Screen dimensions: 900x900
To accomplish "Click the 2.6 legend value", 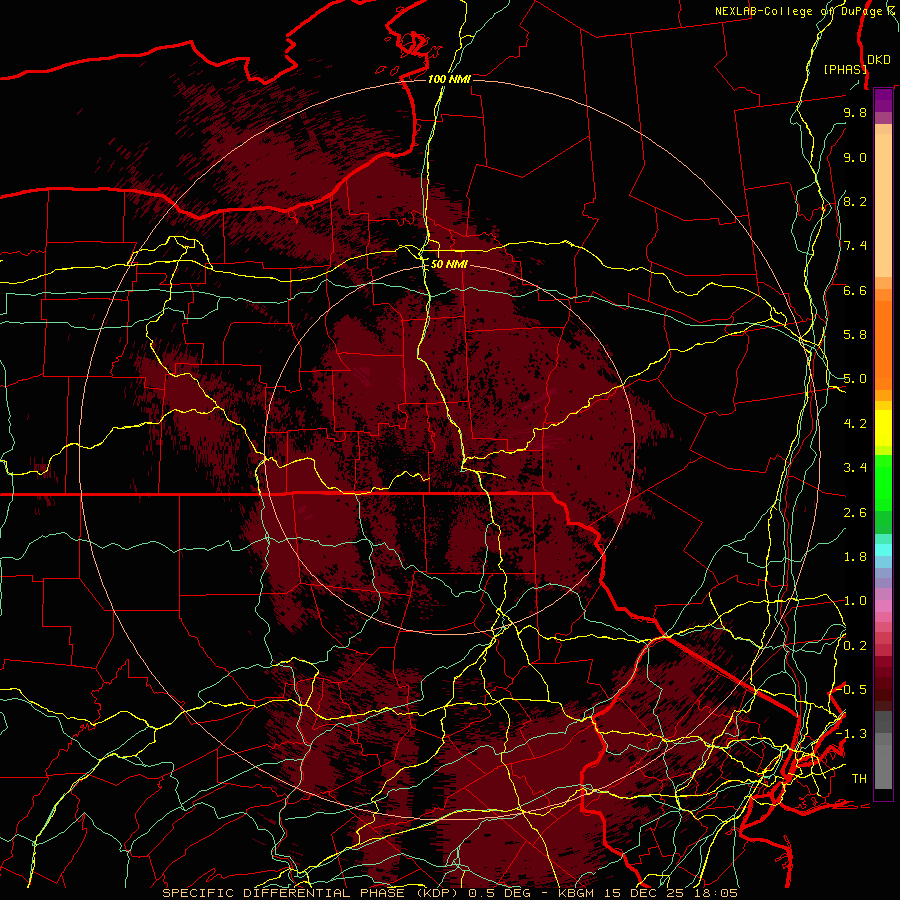I will click(855, 513).
